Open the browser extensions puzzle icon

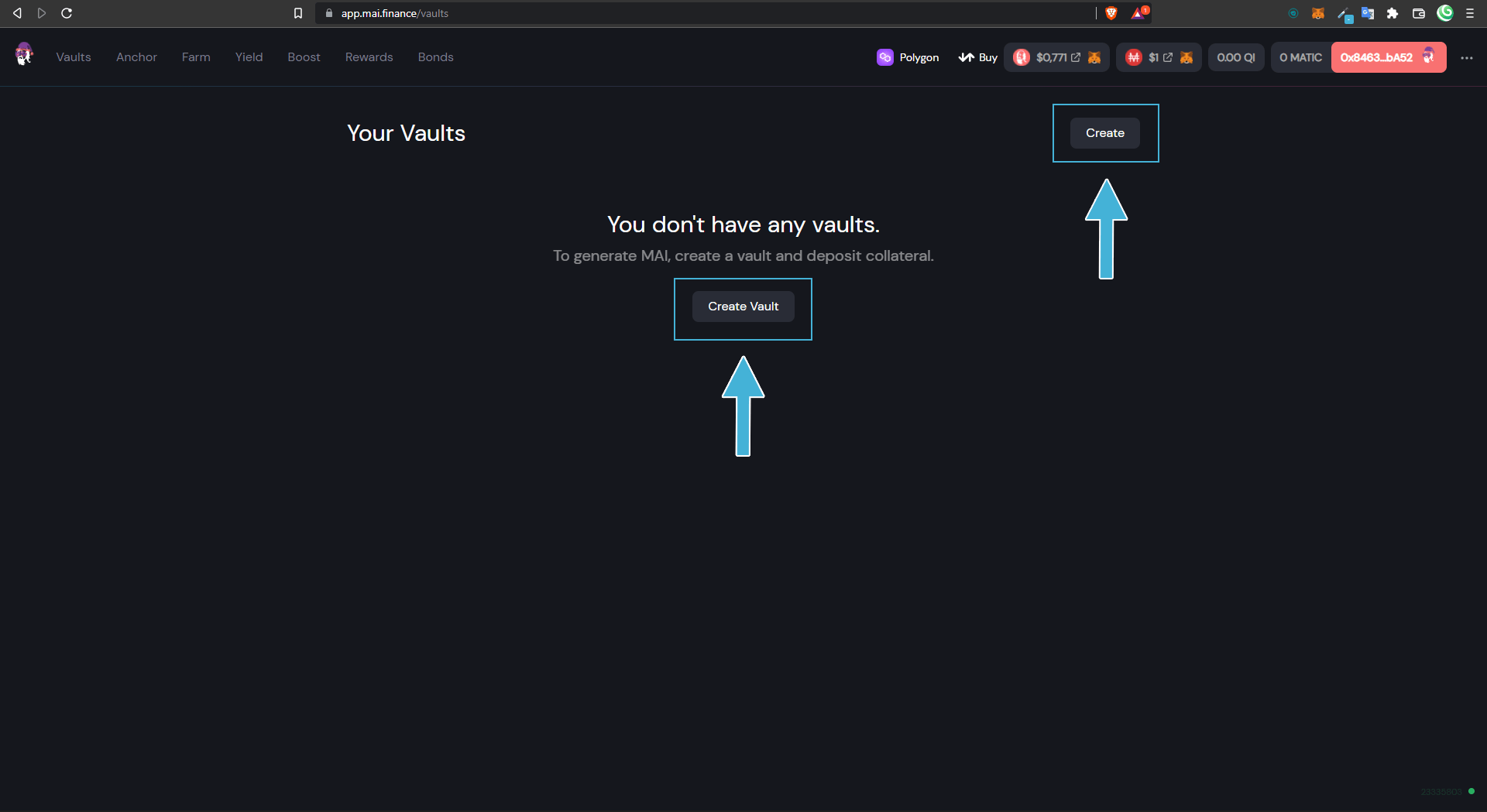[x=1393, y=13]
